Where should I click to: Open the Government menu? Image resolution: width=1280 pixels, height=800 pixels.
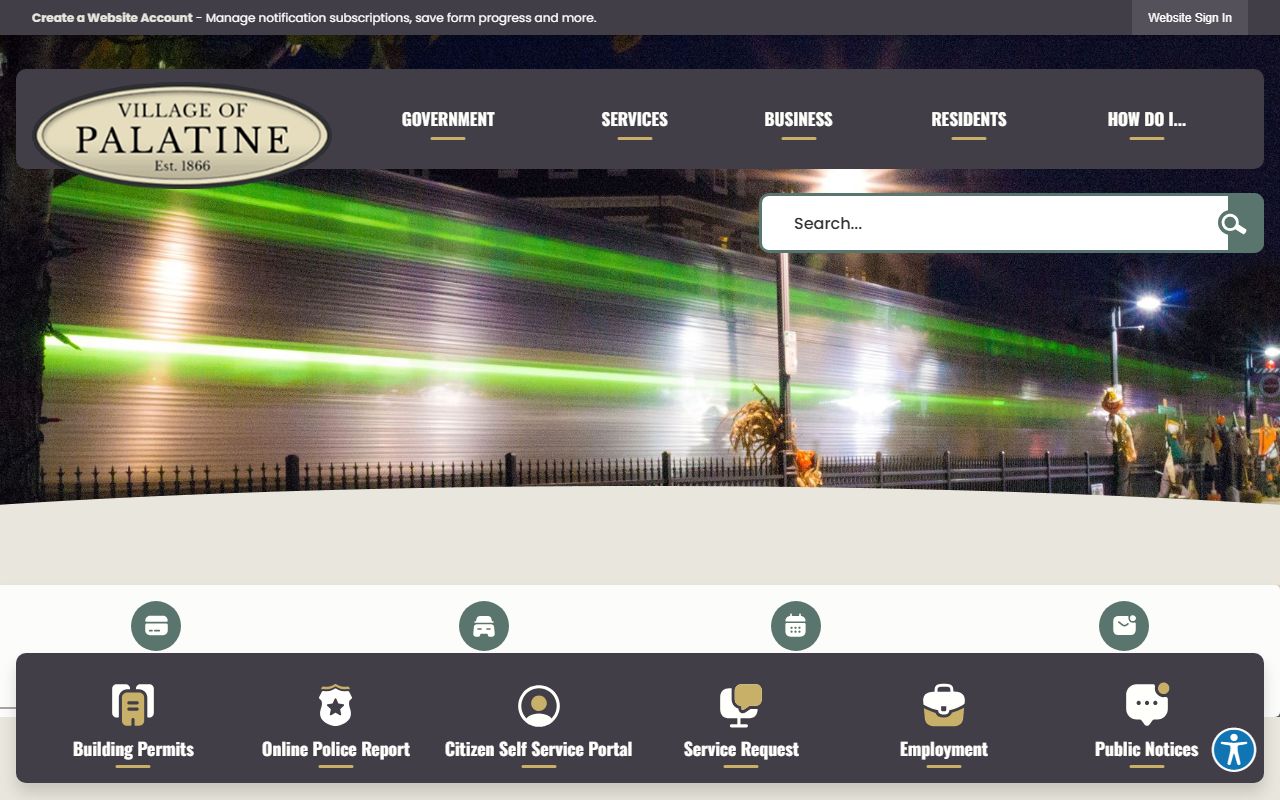click(448, 119)
